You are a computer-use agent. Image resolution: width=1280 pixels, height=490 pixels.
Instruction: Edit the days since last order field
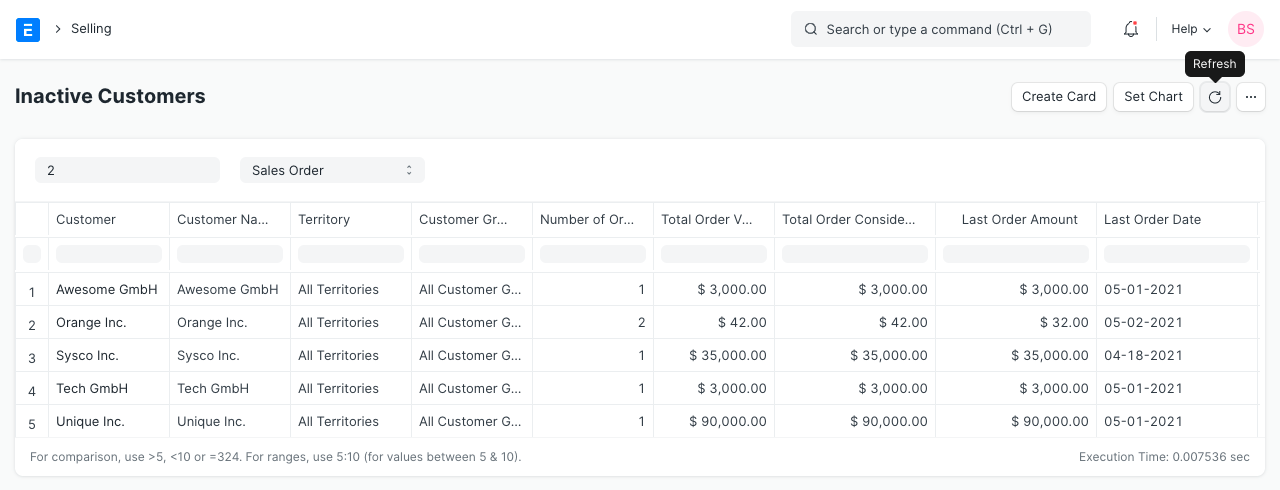tap(127, 170)
